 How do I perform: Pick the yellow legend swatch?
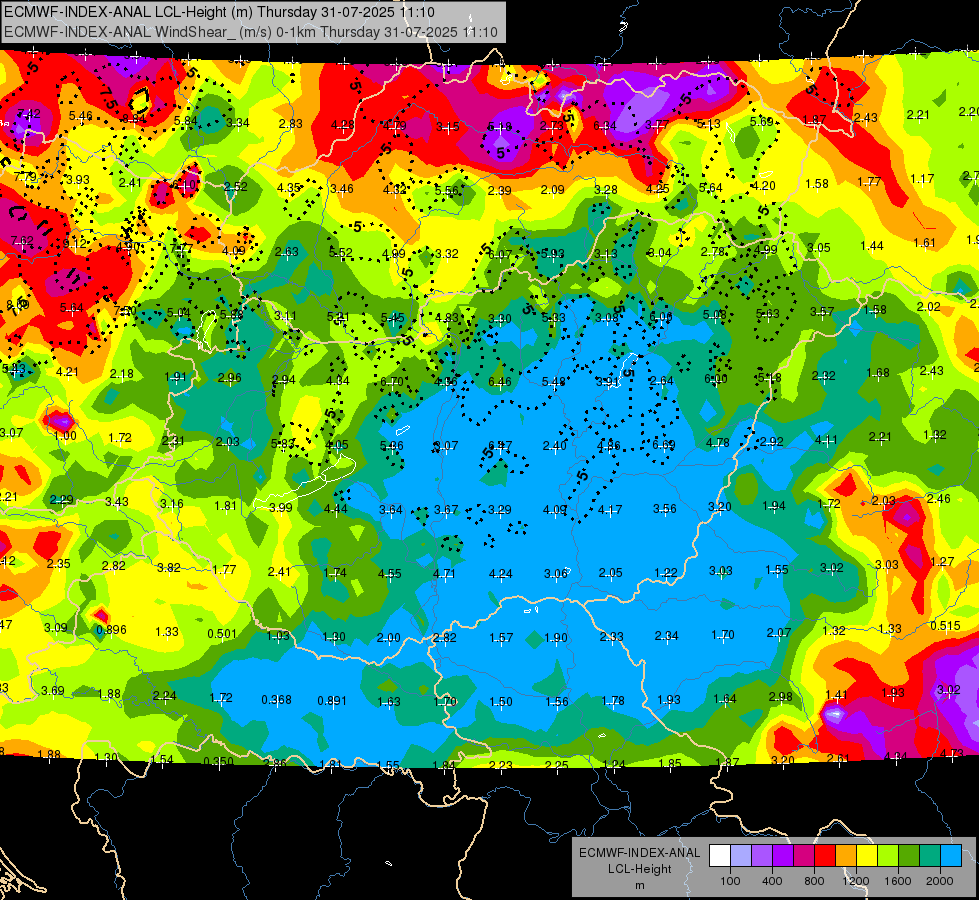pyautogui.click(x=867, y=856)
